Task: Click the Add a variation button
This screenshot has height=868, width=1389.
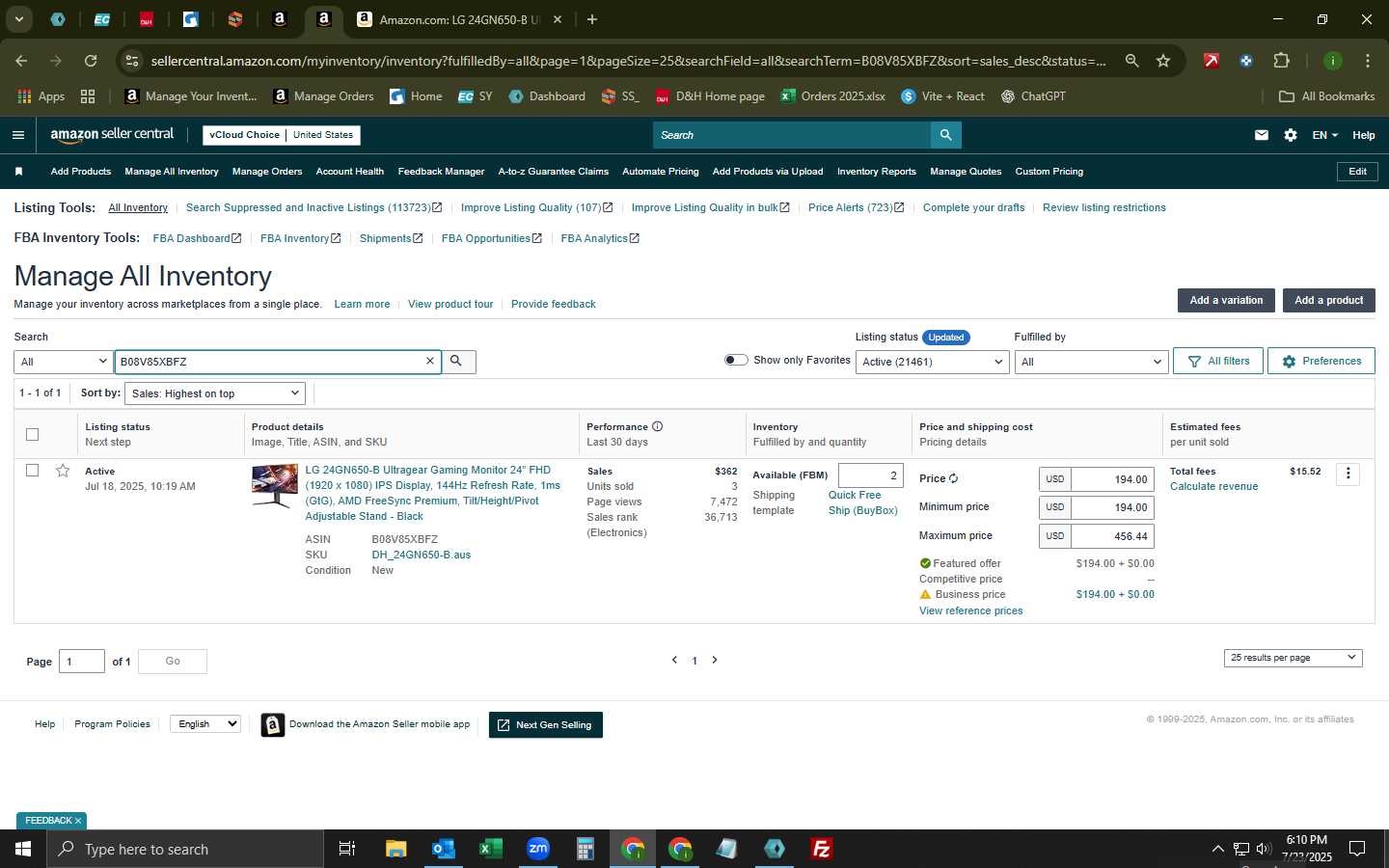Action: (x=1226, y=300)
